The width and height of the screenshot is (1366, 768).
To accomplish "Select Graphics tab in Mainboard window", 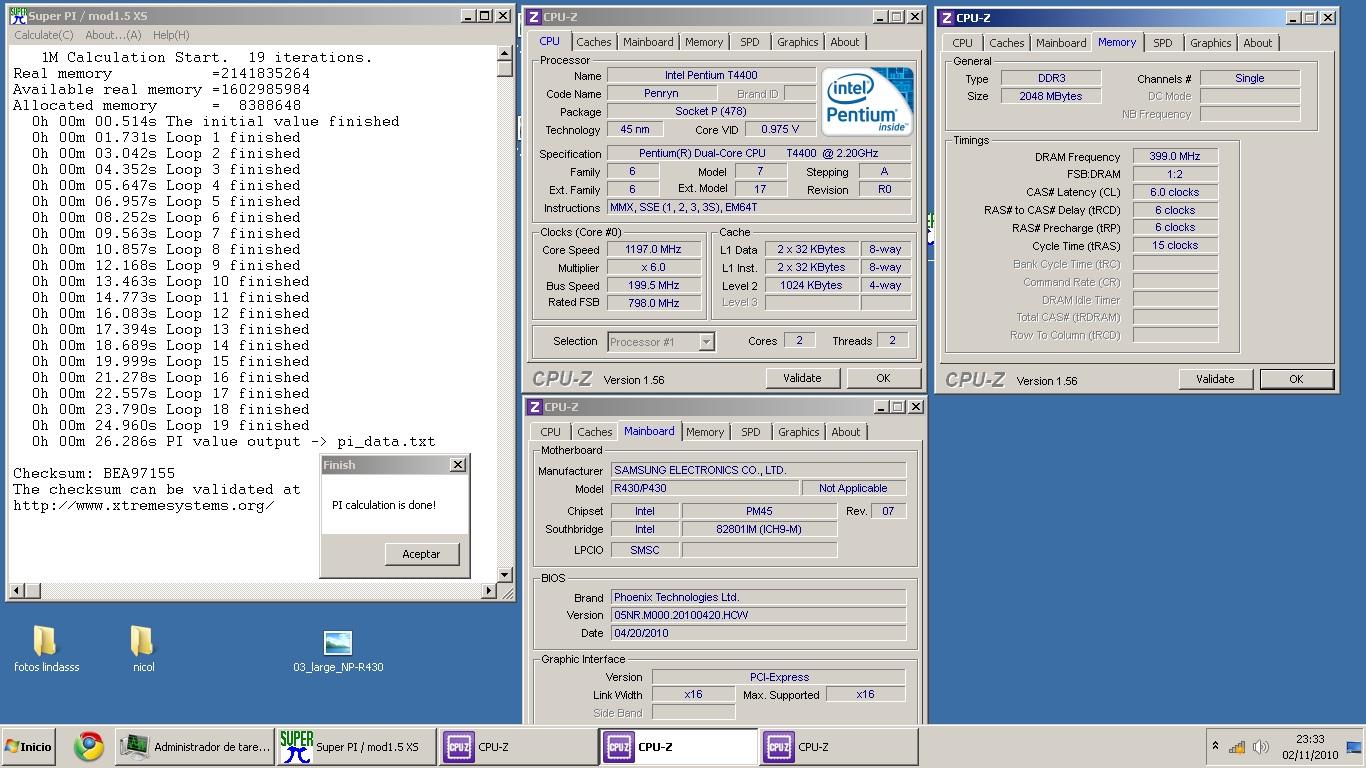I will (x=798, y=432).
